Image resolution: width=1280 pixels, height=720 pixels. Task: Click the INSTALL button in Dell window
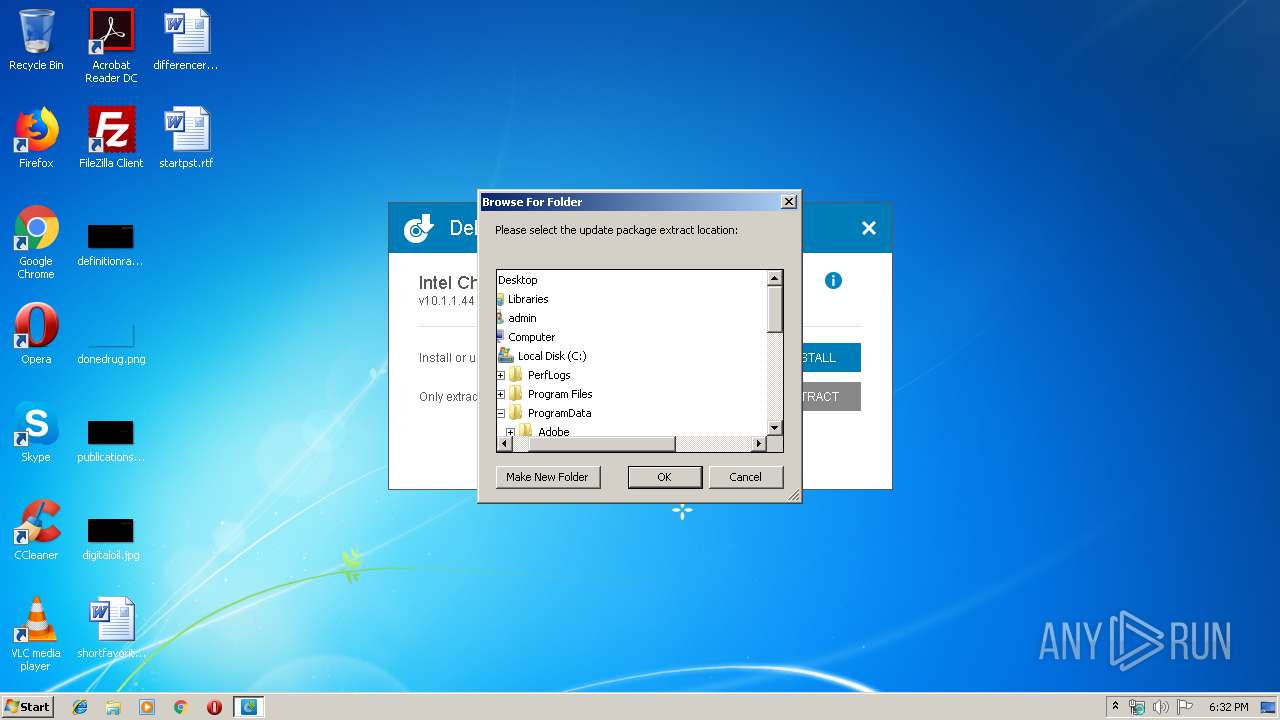coord(830,358)
